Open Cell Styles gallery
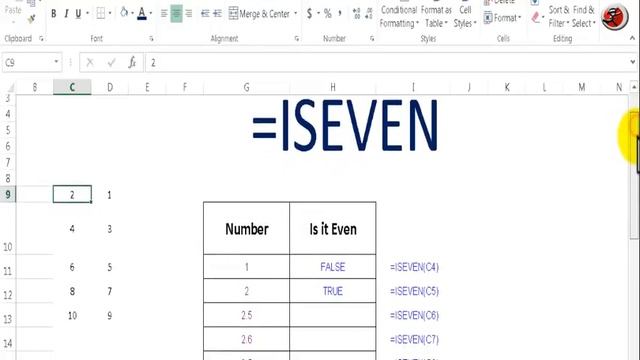Image resolution: width=640 pixels, height=360 pixels. pyautogui.click(x=465, y=16)
